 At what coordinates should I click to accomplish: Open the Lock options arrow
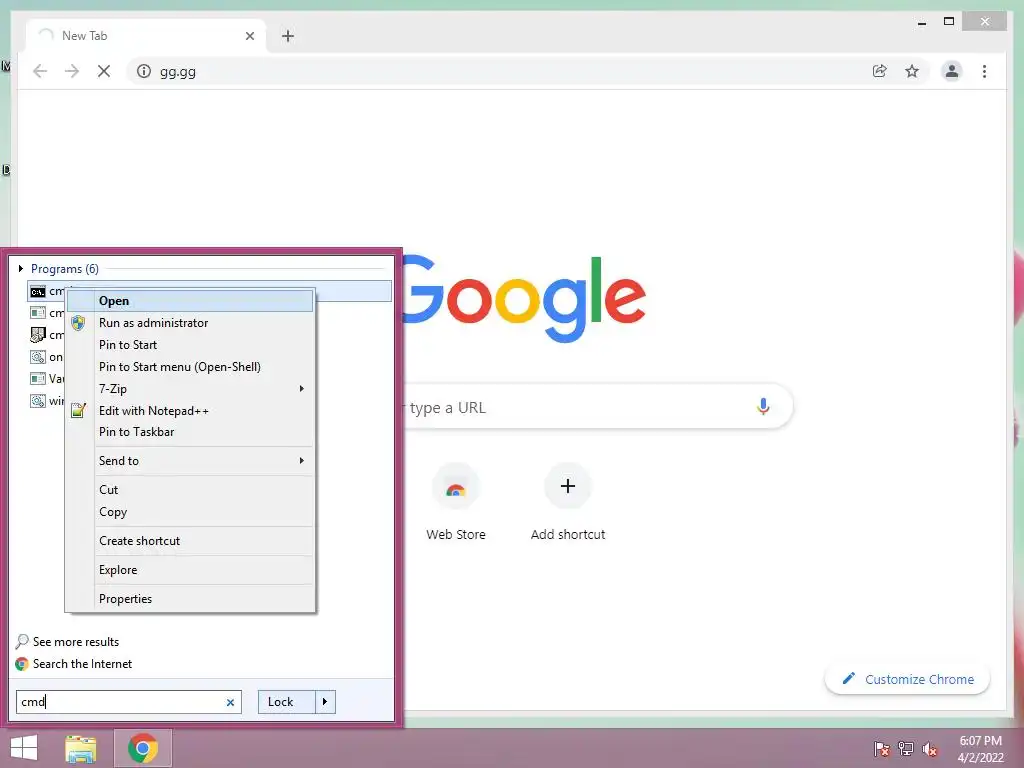[325, 702]
